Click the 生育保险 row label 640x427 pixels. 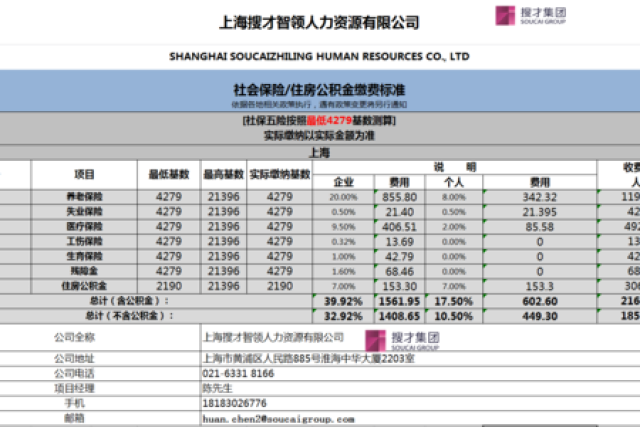pos(84,256)
